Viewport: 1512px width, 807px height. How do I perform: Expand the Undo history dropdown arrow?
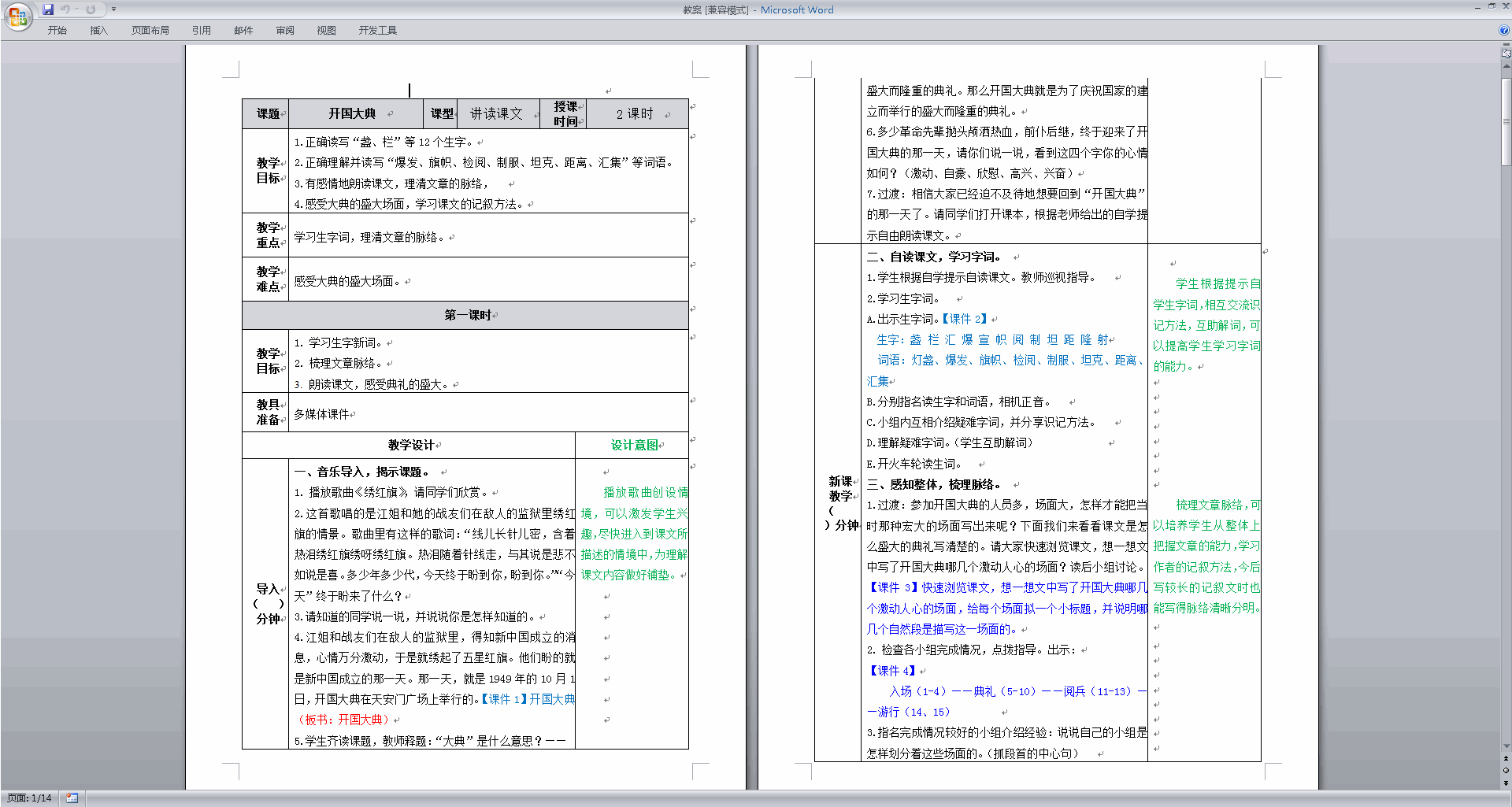tap(77, 9)
